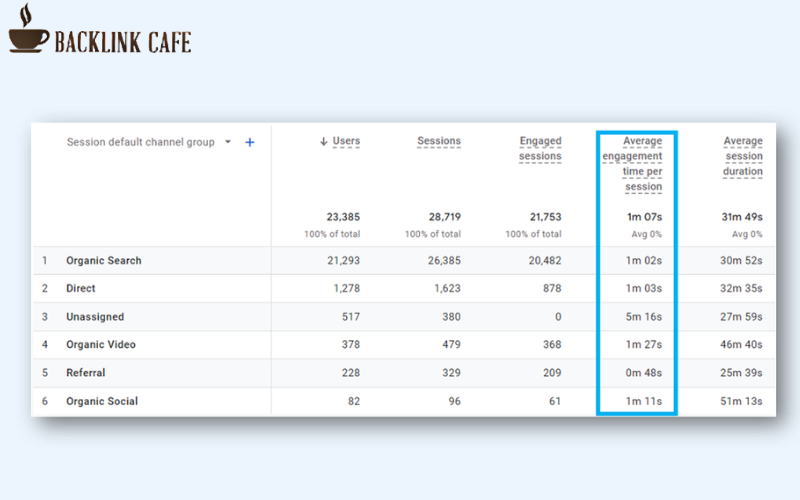
Task: Click Organic Social sessions value 96
Action: point(455,402)
